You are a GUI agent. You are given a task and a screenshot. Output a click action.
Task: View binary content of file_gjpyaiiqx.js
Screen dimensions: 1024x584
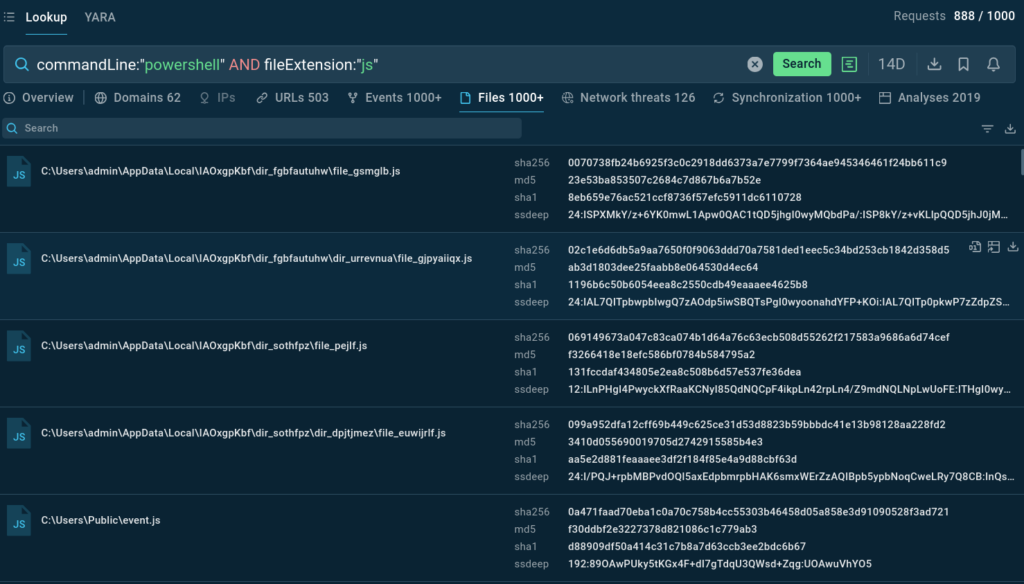[x=975, y=247]
